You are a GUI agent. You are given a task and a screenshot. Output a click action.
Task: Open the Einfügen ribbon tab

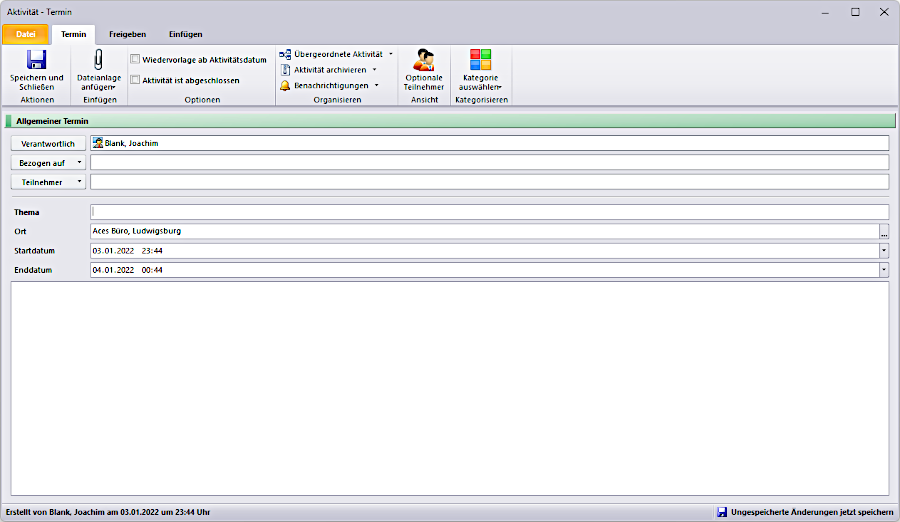coord(185,34)
